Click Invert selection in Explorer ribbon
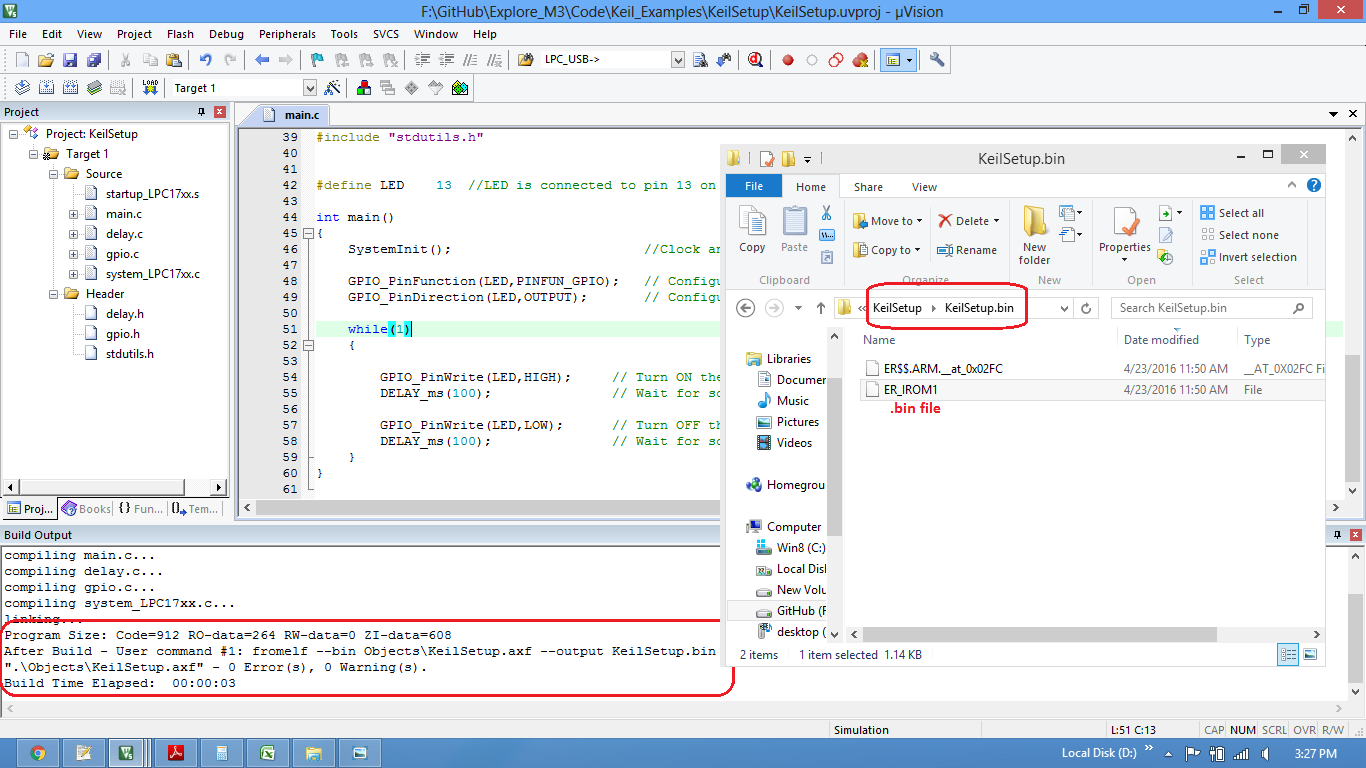The width and height of the screenshot is (1366, 768). point(1248,257)
